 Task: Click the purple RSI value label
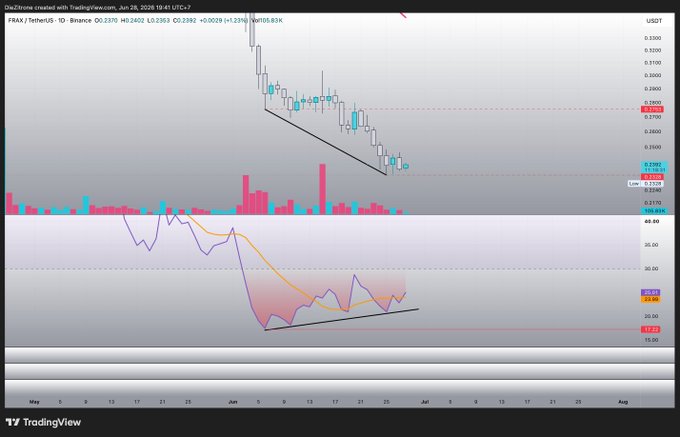click(x=651, y=293)
